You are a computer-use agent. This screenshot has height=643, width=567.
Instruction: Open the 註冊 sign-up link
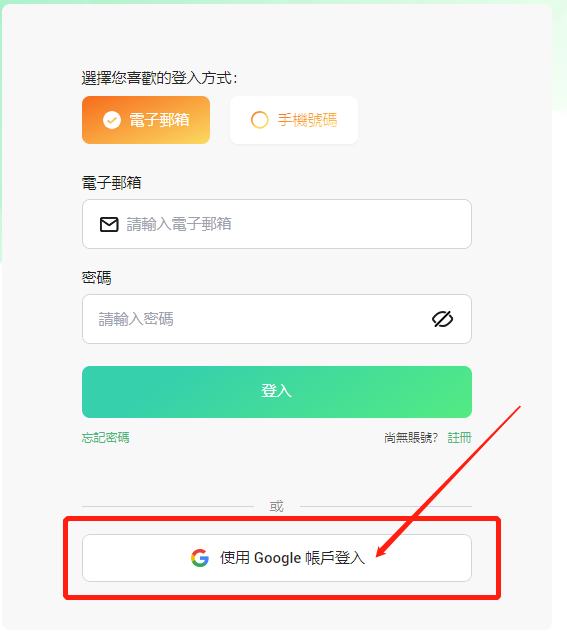point(459,438)
